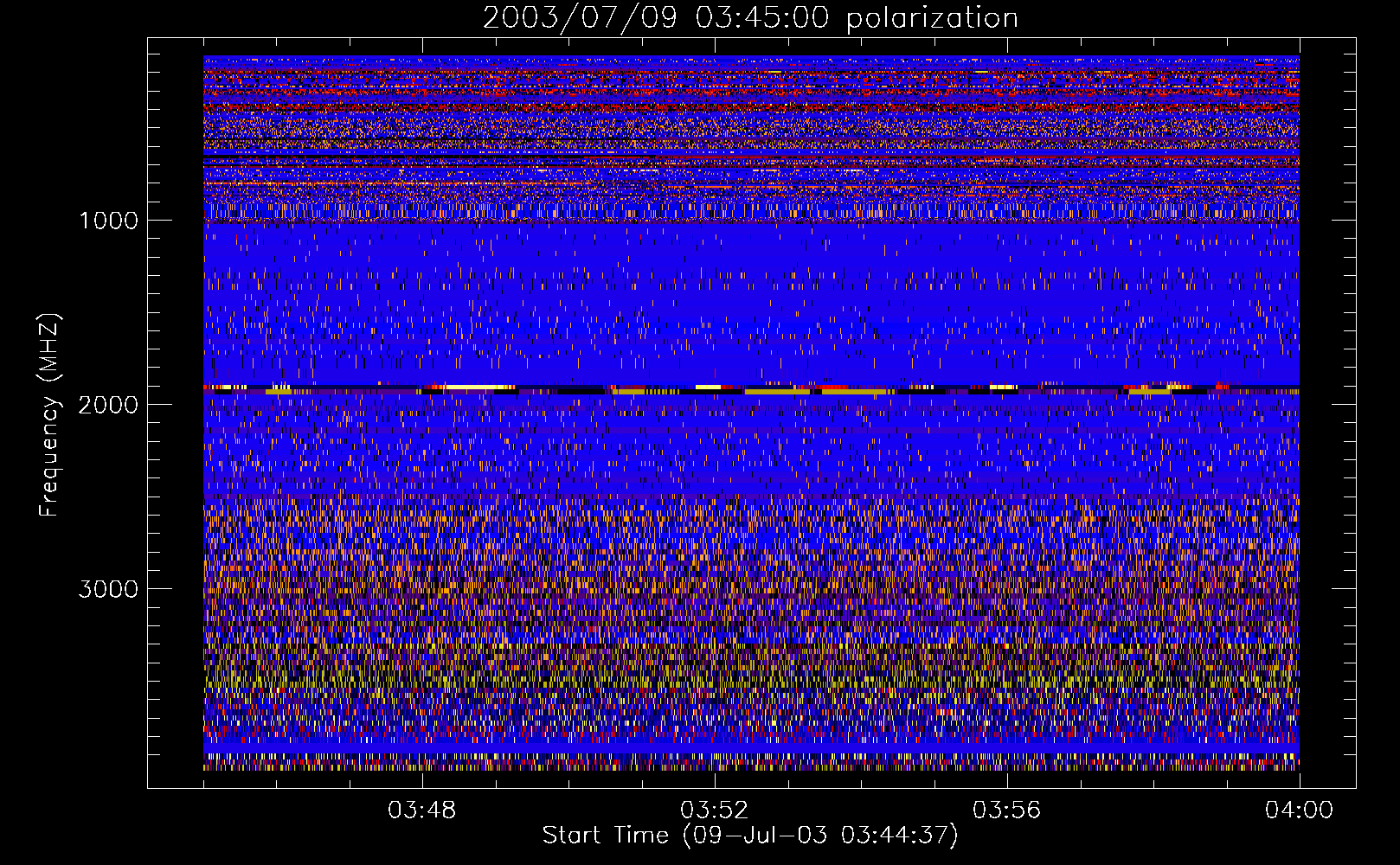The image size is (1400, 865).
Task: Click the 1000 frequency tick label
Action: (108, 221)
